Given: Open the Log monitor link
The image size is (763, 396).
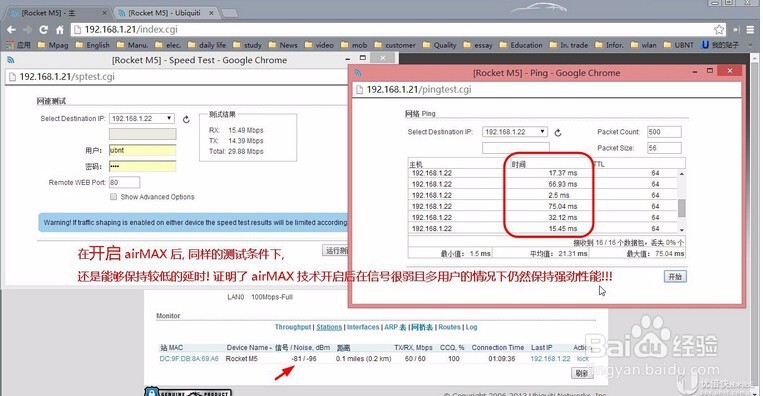Looking at the screenshot, I should tap(472, 327).
